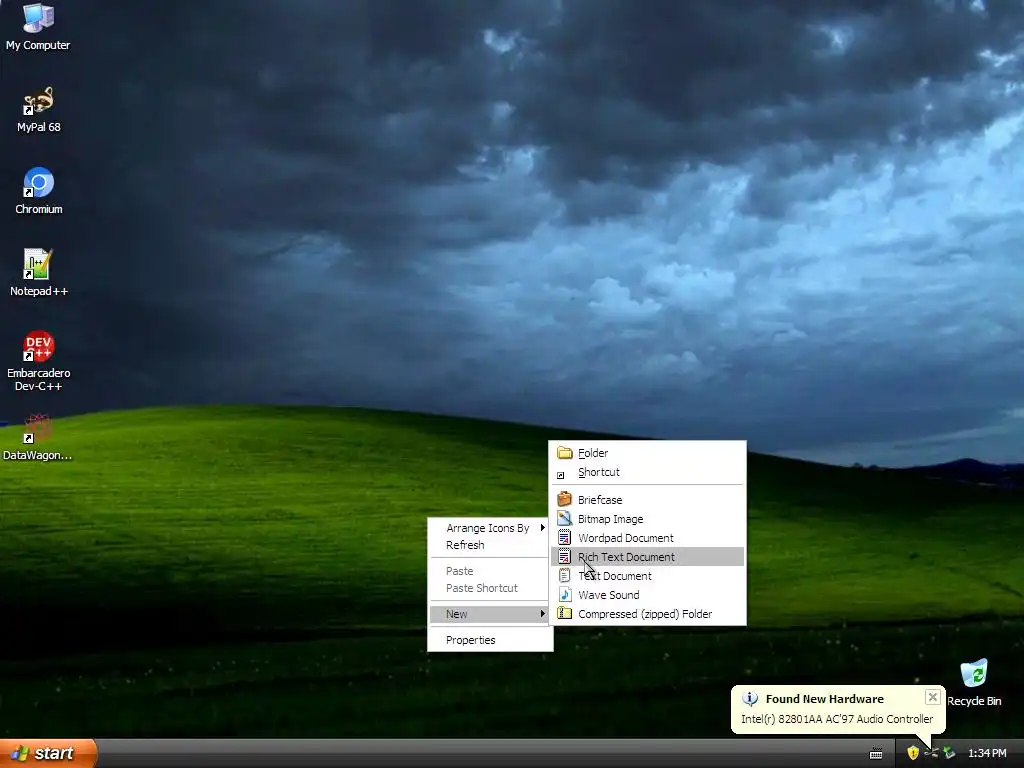Select the MyPal 68 shortcut icon

point(38,109)
